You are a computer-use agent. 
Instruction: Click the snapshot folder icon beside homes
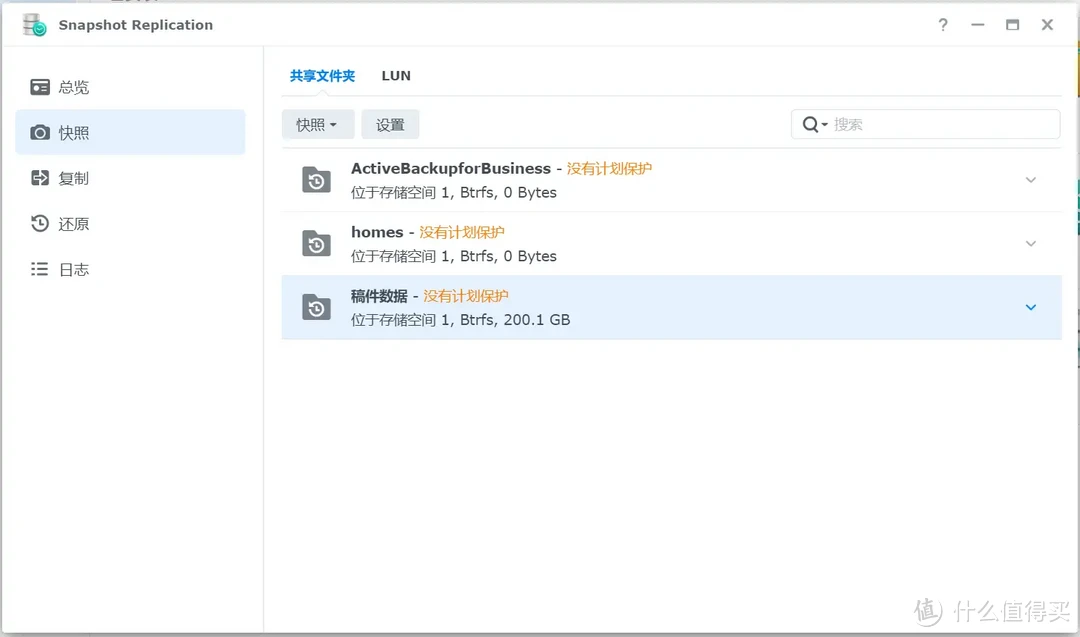[x=316, y=243]
